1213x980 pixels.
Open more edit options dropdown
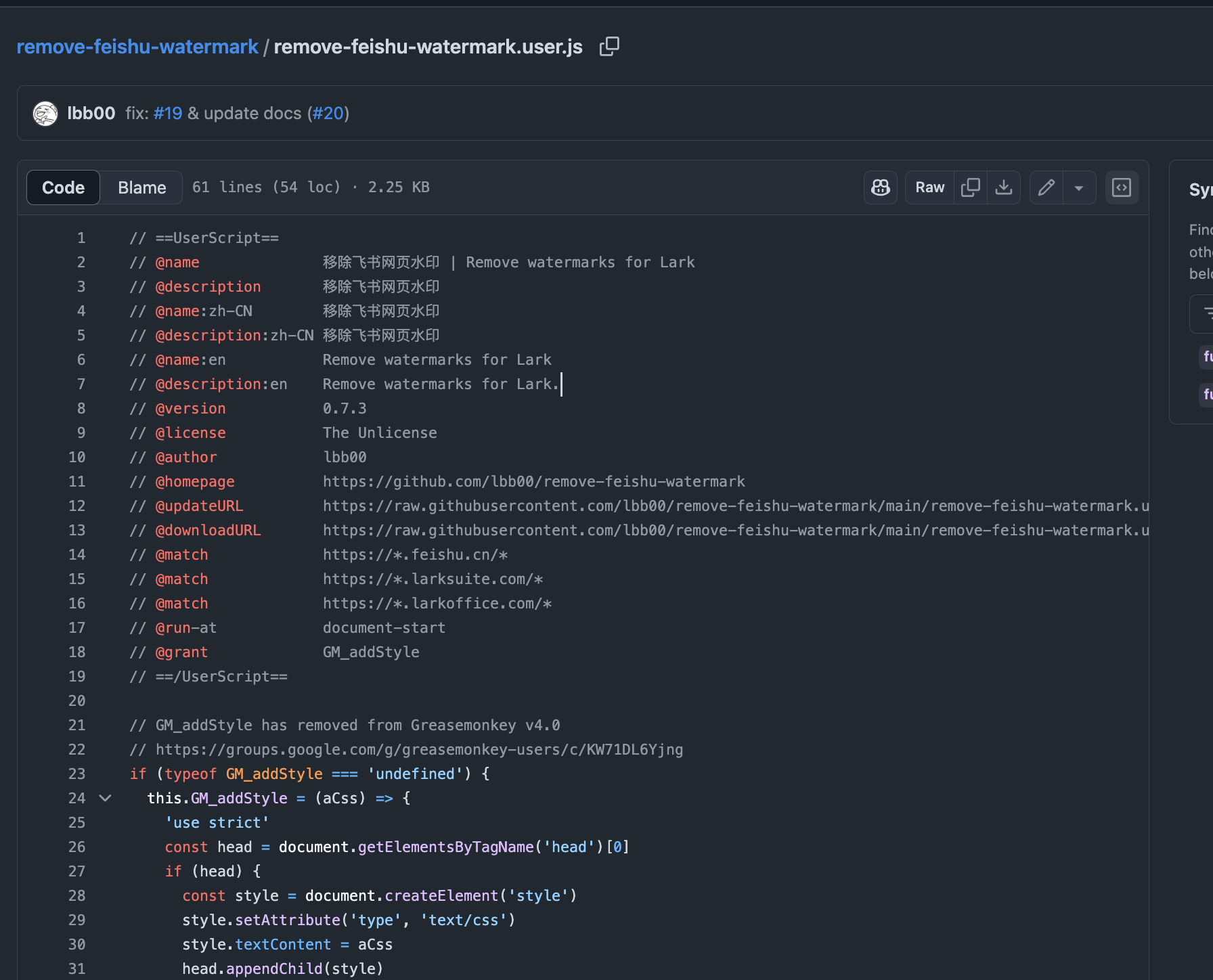coord(1080,187)
